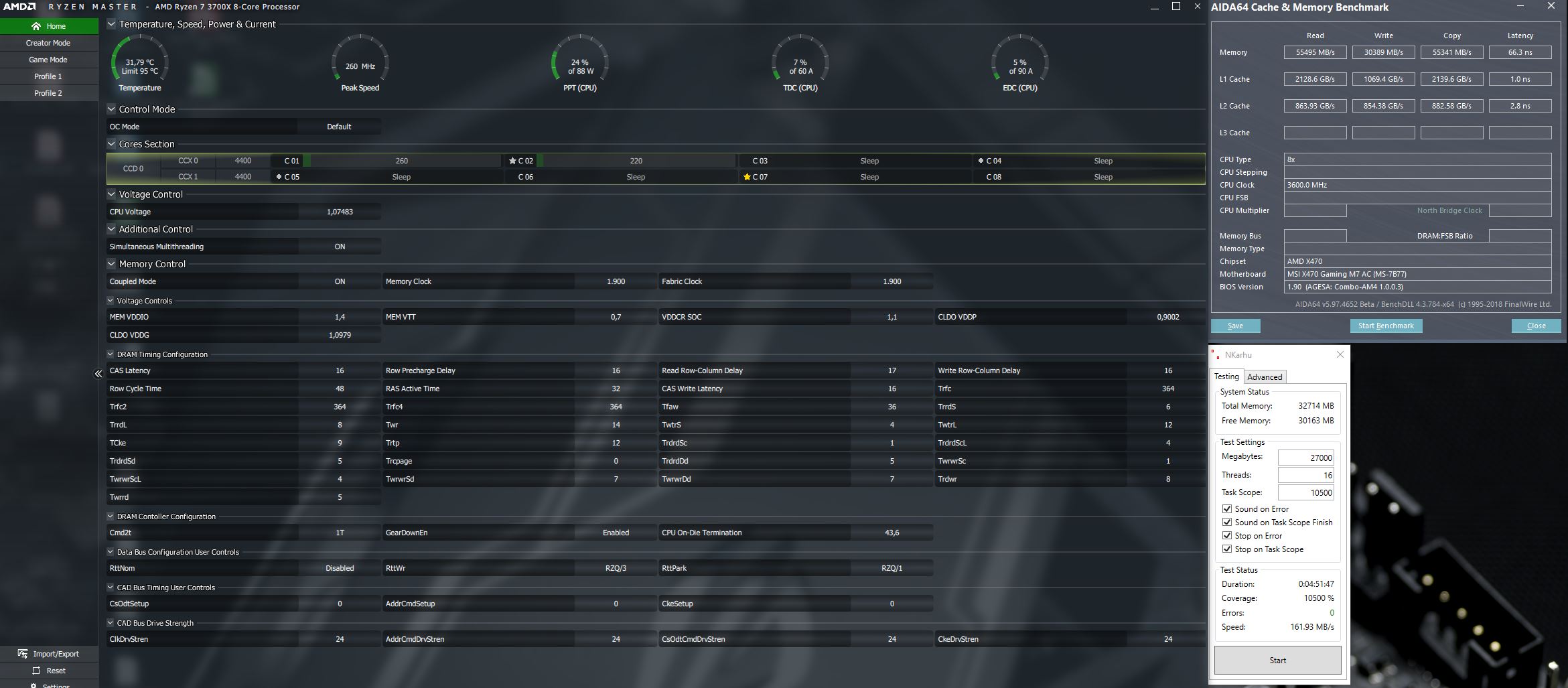
Task: Select Profile 1 in sidebar
Action: [49, 76]
